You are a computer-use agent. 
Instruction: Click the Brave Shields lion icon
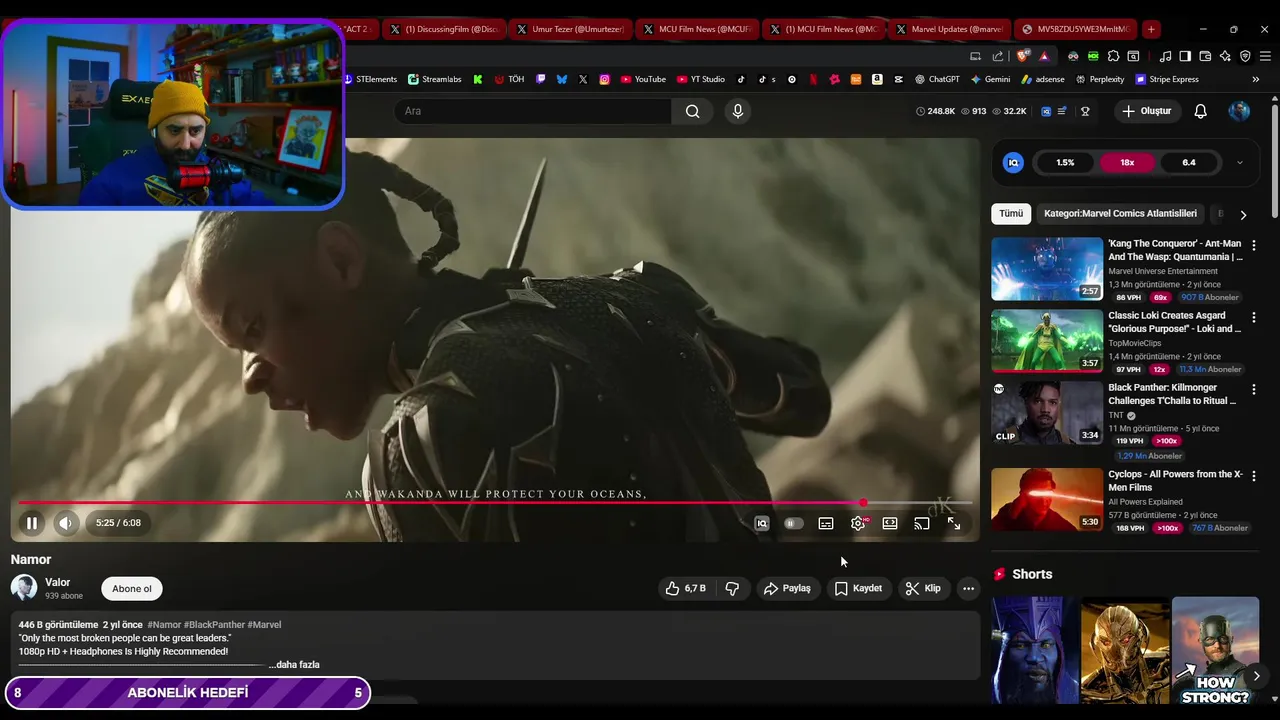click(1023, 56)
